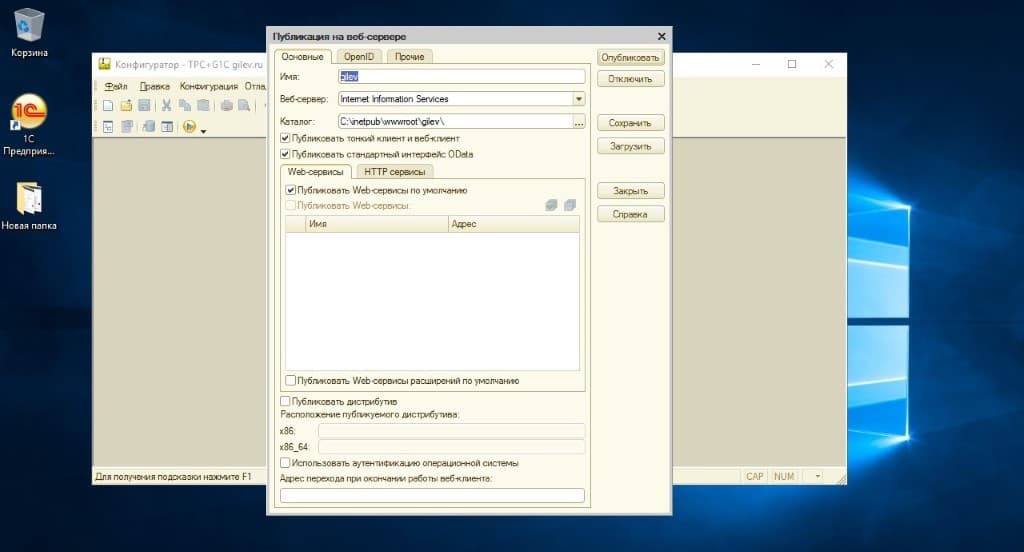Click the Open file toolbar icon in Конфигуратор
This screenshot has width=1024, height=552.
coord(126,105)
